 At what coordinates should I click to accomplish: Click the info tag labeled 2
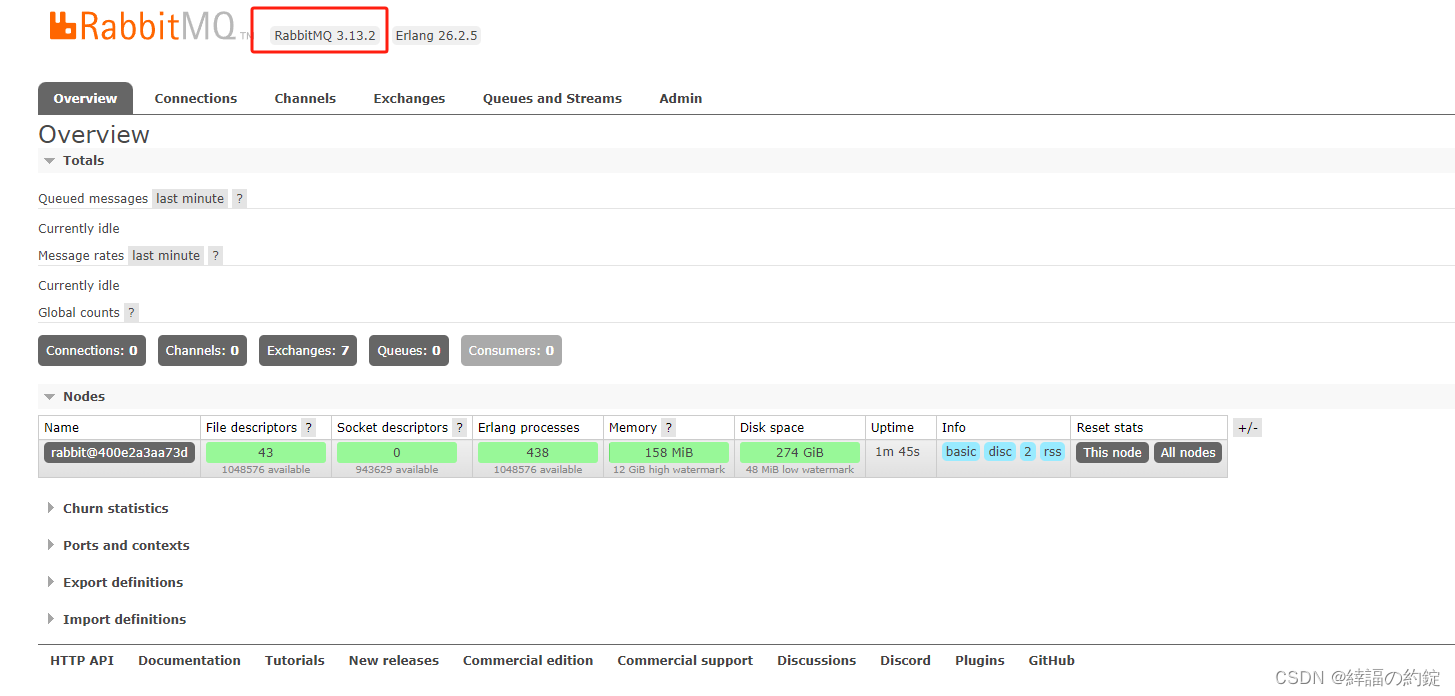1028,452
